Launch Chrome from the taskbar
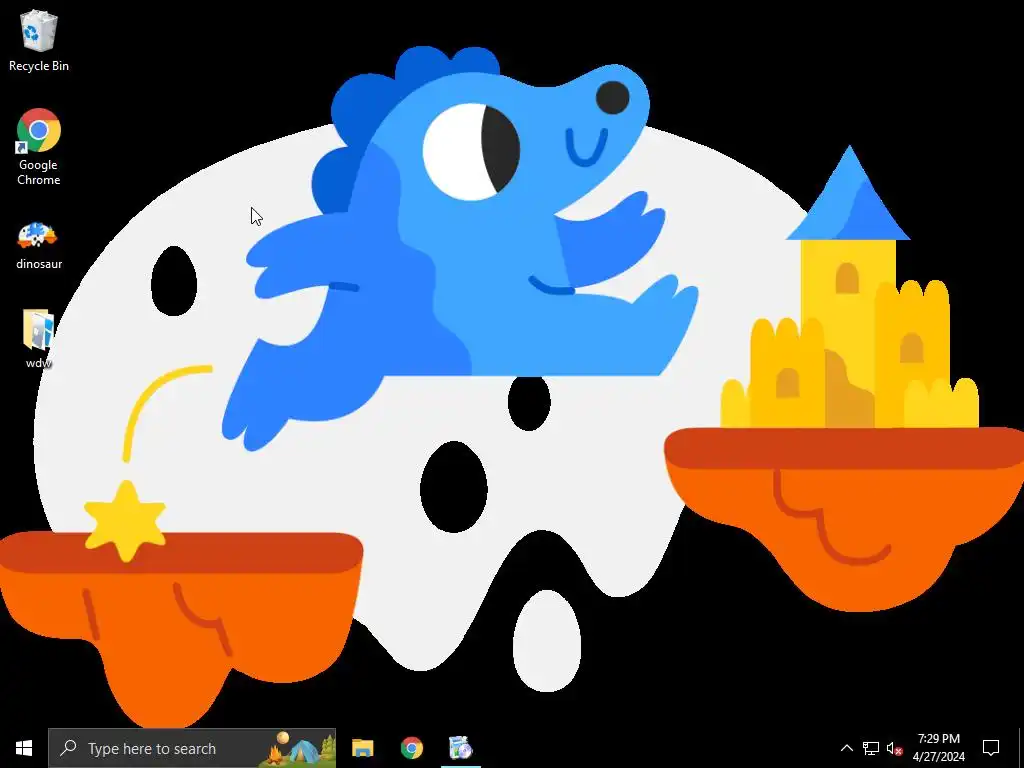 coord(411,748)
